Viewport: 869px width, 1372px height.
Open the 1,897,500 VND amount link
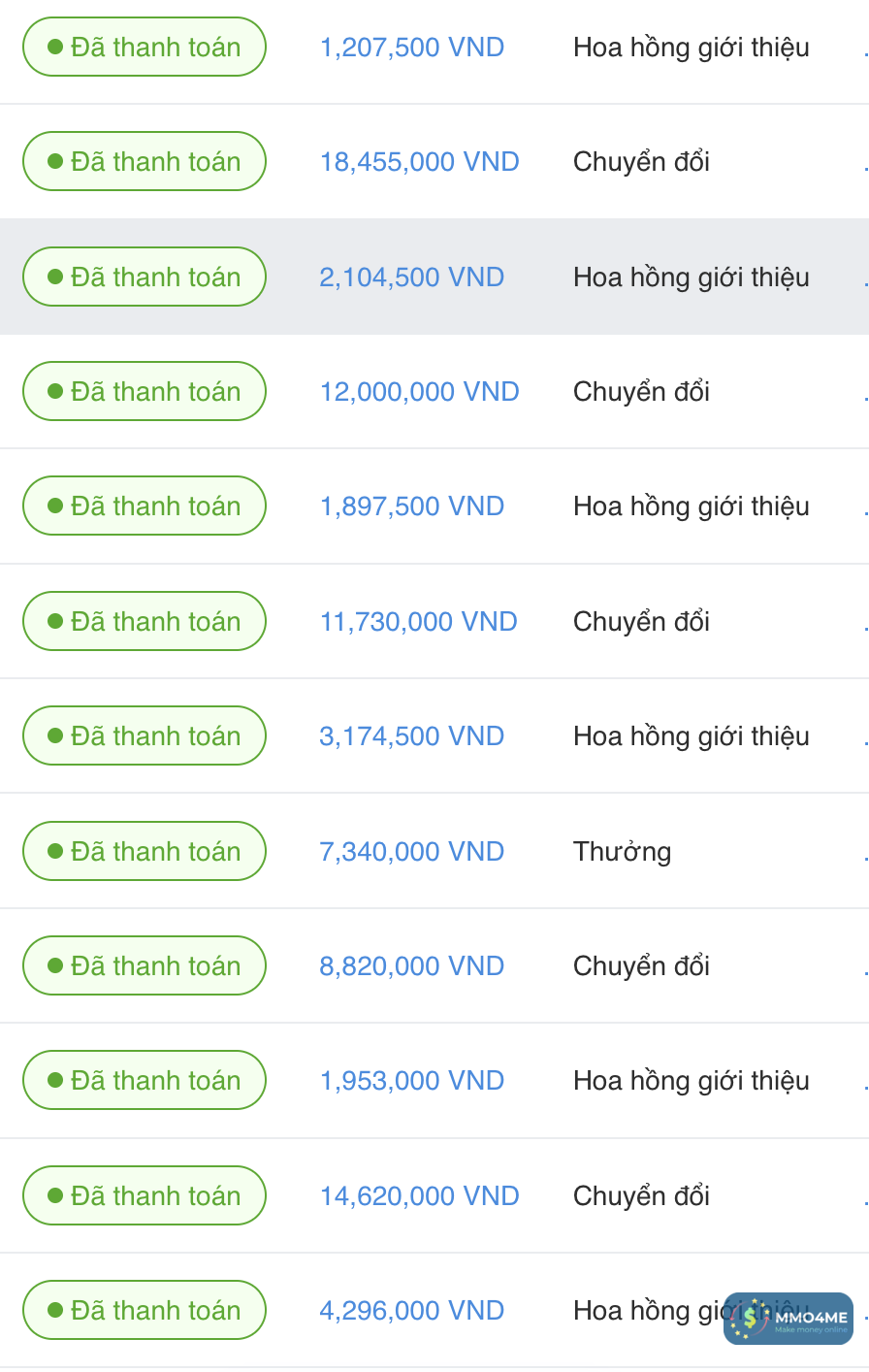click(x=412, y=506)
